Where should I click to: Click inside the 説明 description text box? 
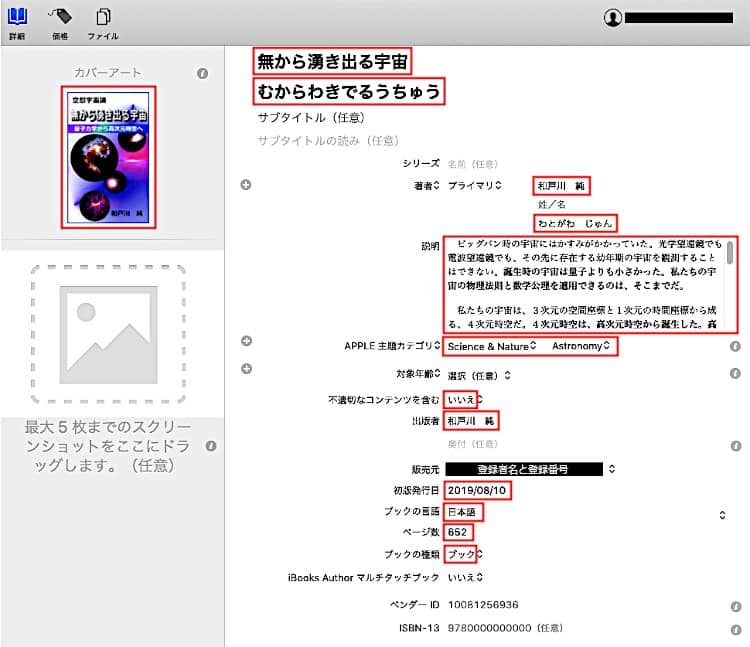point(584,285)
